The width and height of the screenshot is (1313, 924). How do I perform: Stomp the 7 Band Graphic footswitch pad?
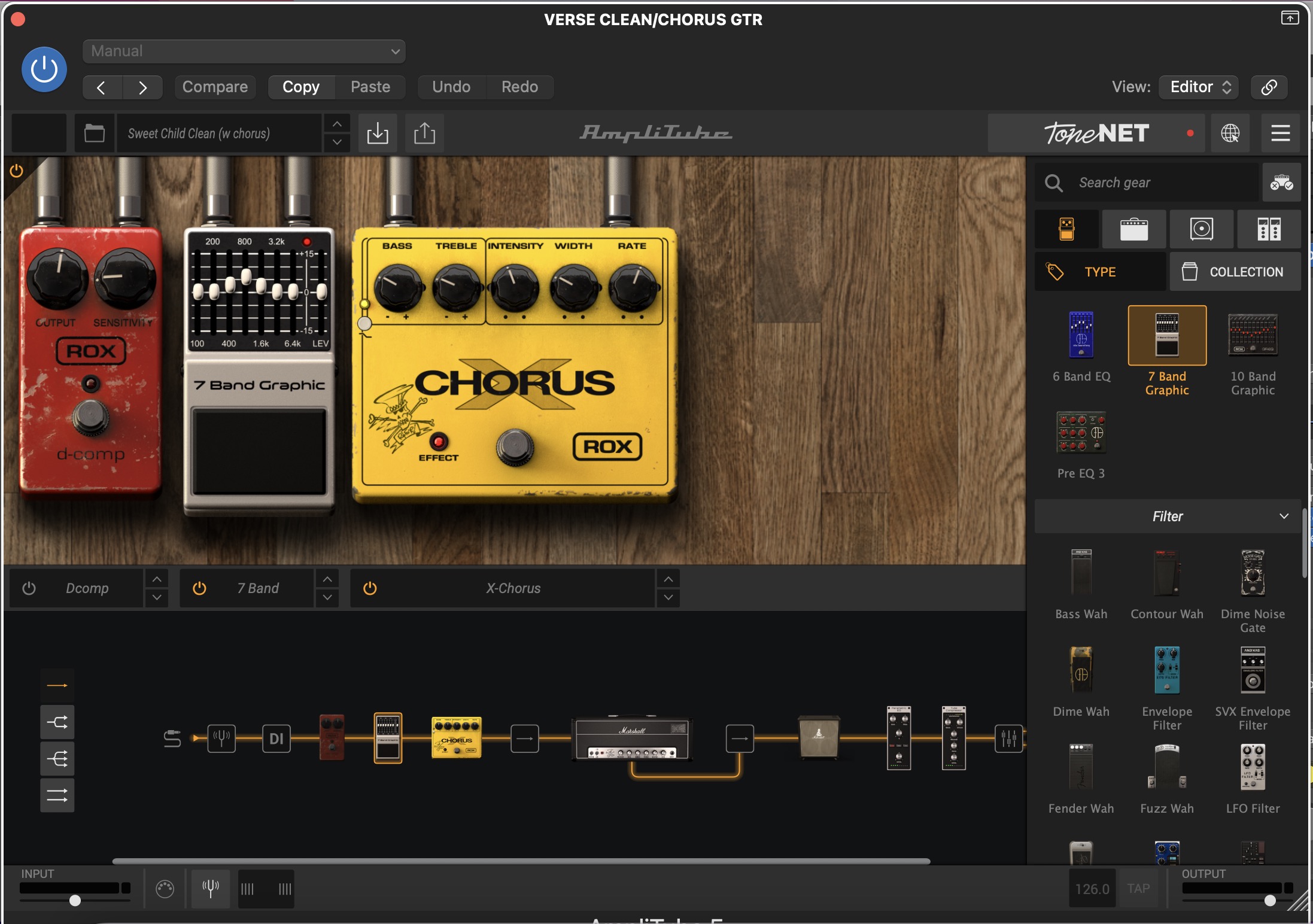pyautogui.click(x=259, y=452)
